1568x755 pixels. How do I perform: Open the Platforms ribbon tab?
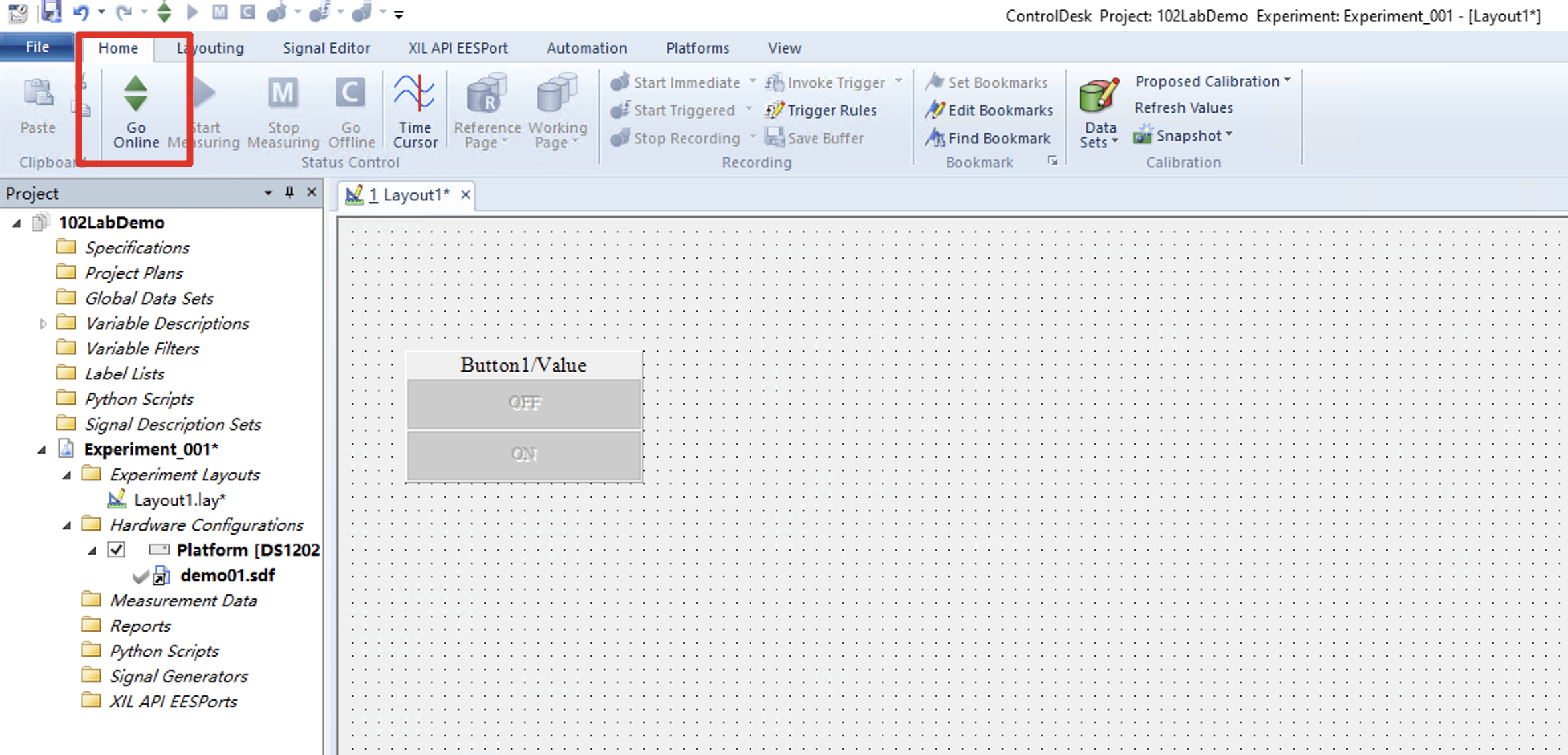(x=697, y=48)
